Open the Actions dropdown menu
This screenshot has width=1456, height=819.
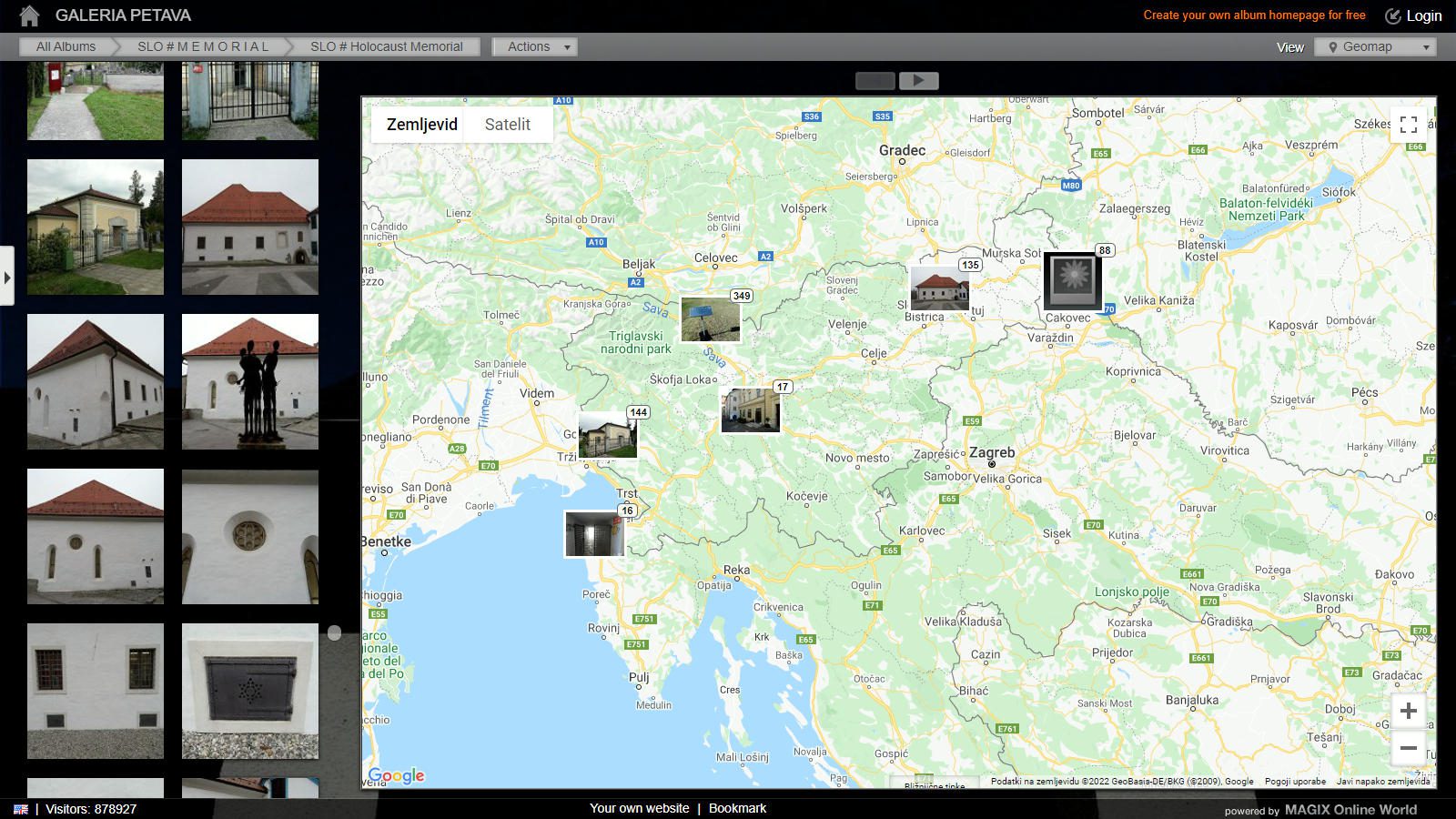[535, 47]
